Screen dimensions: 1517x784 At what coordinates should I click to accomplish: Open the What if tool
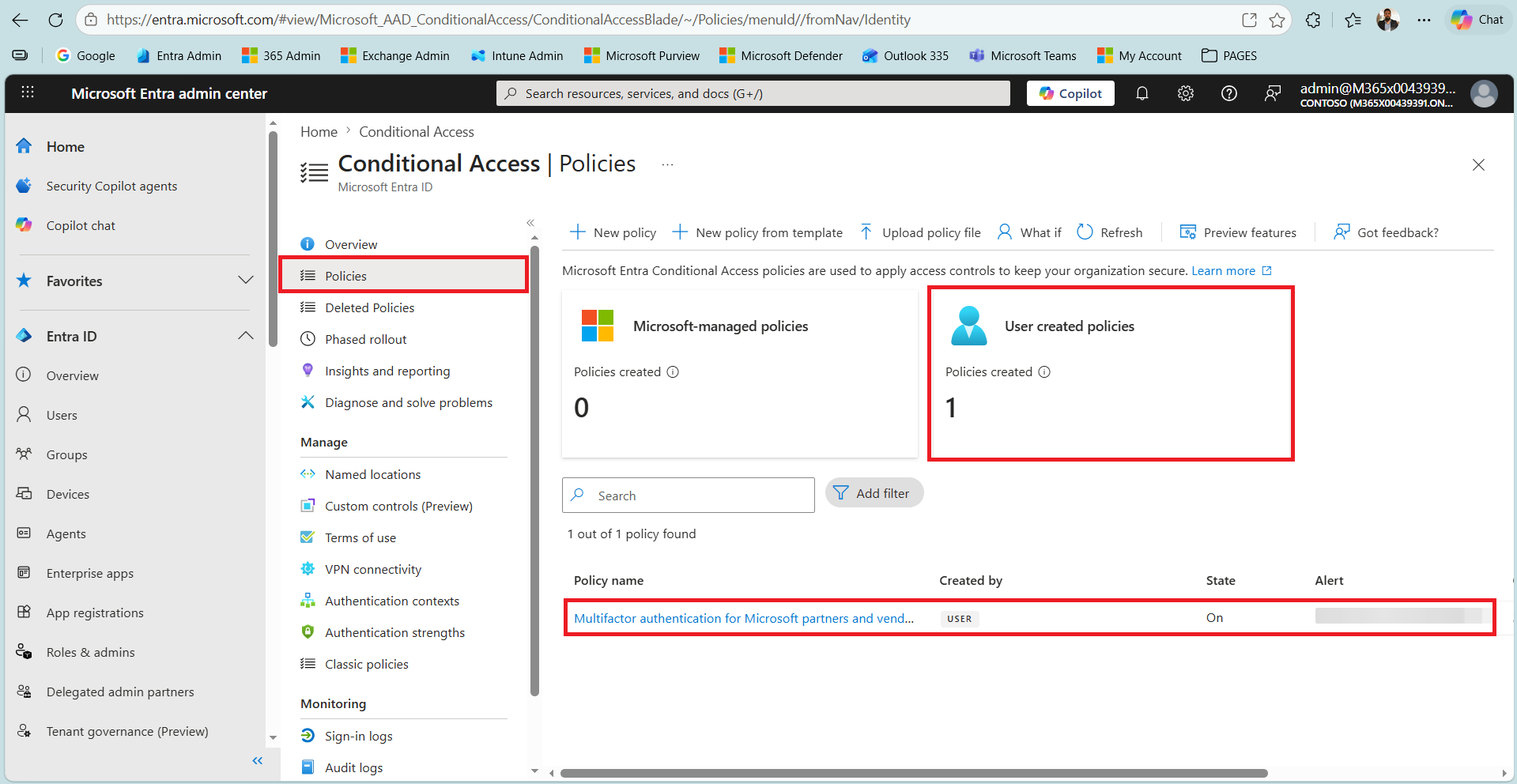[1029, 232]
